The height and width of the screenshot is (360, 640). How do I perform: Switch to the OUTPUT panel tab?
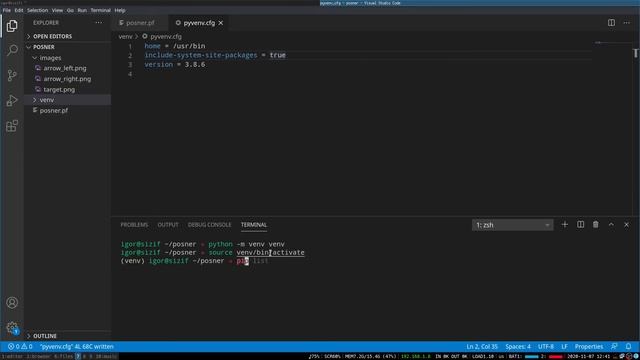pyautogui.click(x=168, y=225)
